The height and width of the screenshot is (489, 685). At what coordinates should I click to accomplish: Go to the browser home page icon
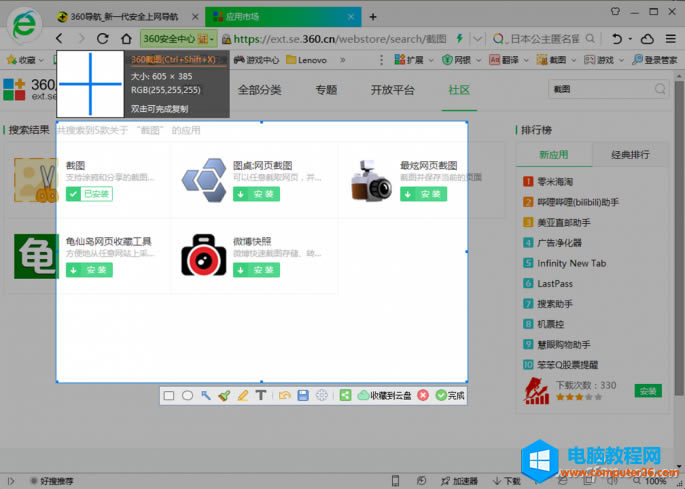click(127, 38)
